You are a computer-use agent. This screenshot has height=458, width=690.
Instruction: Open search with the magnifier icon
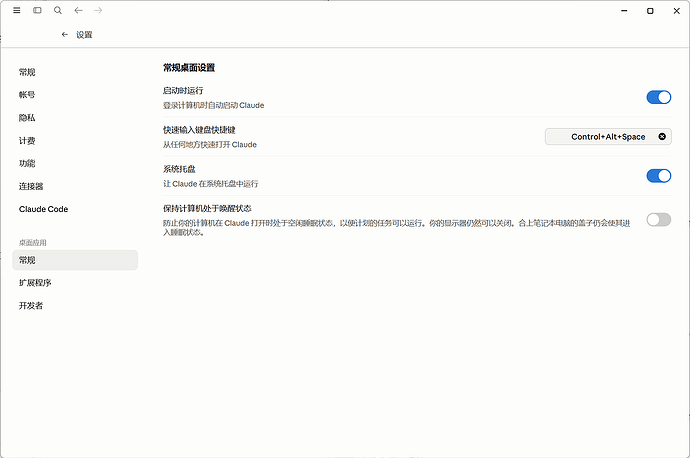pyautogui.click(x=58, y=10)
